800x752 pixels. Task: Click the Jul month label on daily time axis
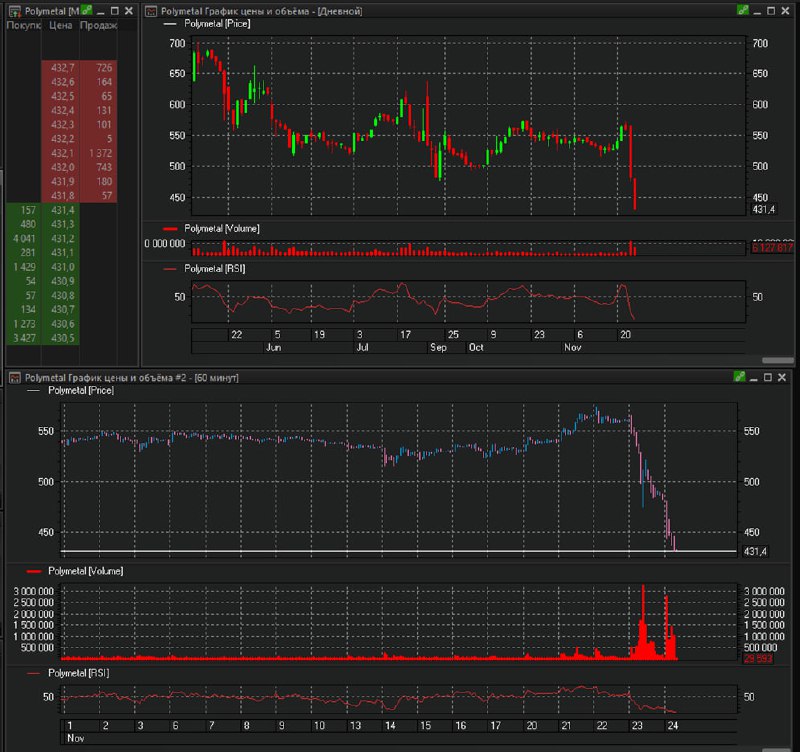click(x=362, y=347)
